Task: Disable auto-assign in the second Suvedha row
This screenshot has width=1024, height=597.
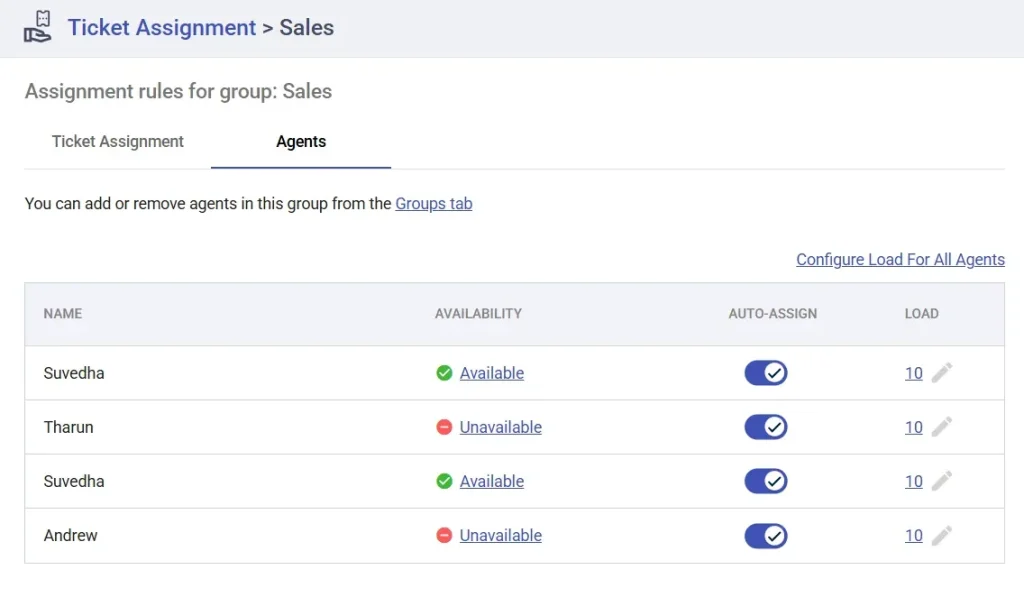Action: pos(766,481)
